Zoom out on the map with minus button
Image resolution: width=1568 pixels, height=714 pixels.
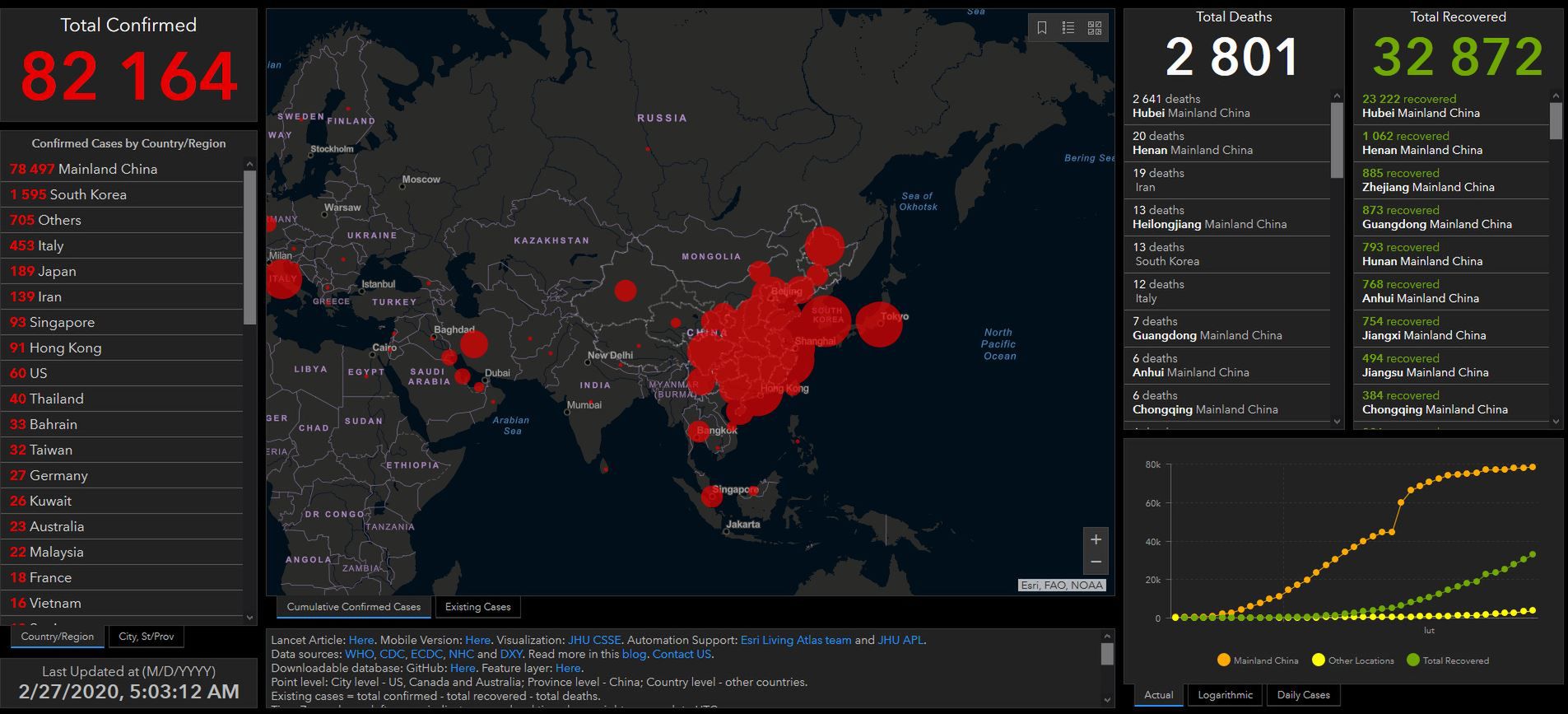(1096, 562)
